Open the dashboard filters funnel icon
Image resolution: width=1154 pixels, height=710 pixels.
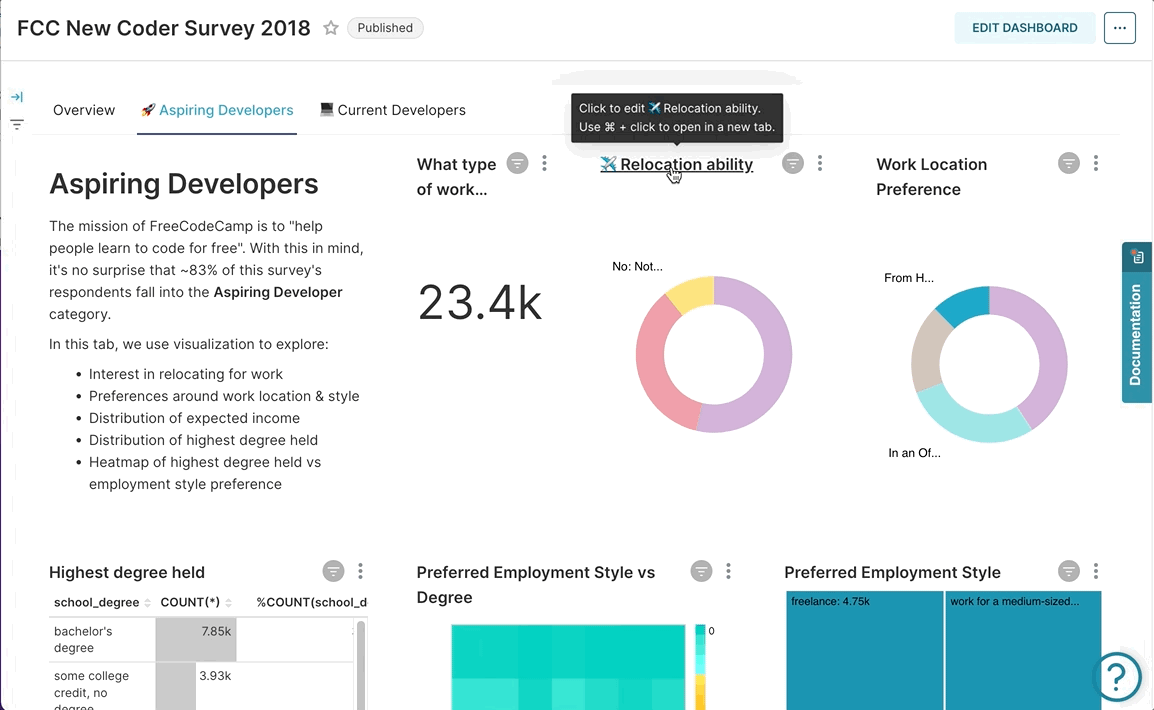[x=17, y=125]
